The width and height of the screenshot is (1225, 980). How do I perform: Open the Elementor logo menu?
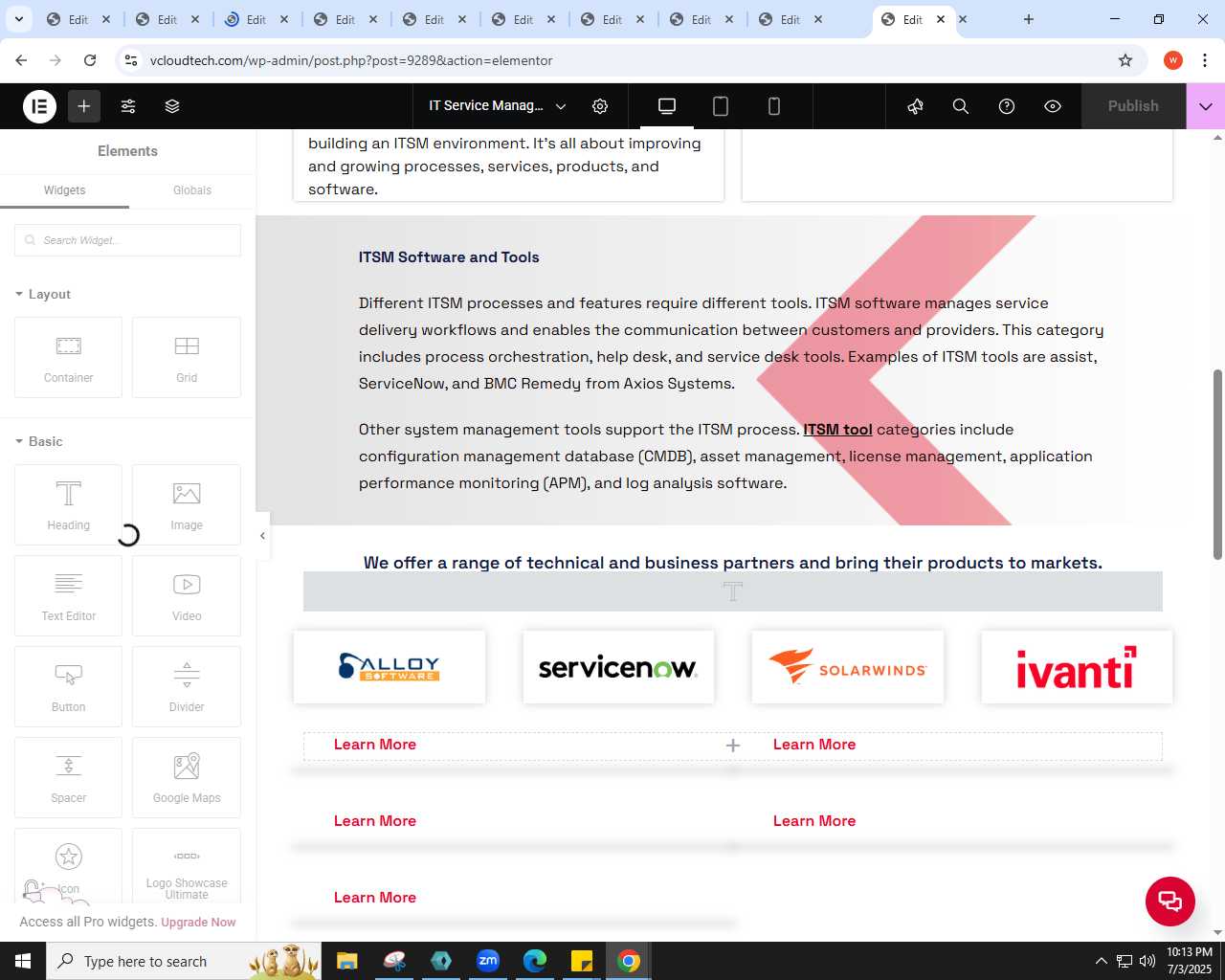click(x=40, y=106)
